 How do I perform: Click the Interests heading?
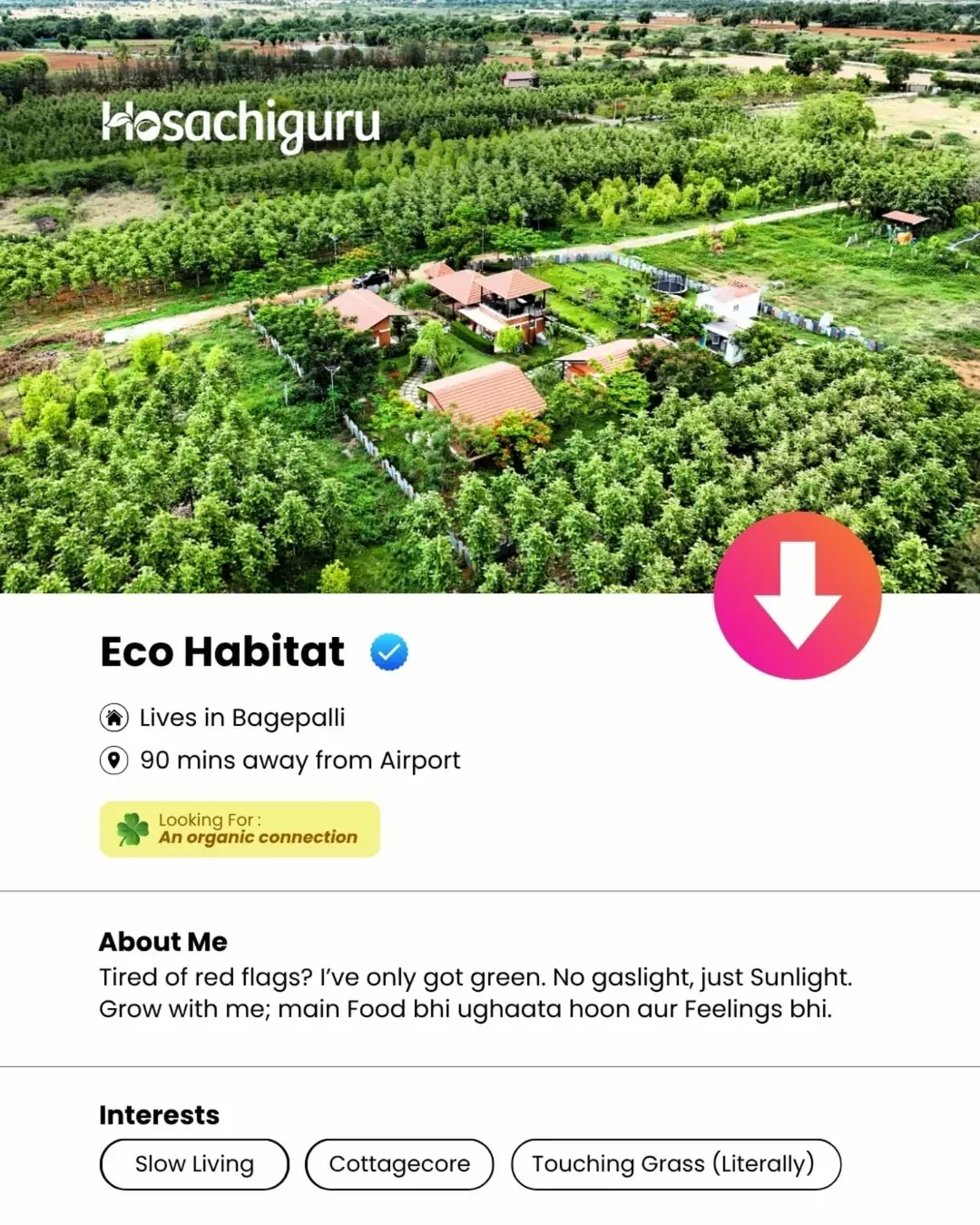point(160,1115)
